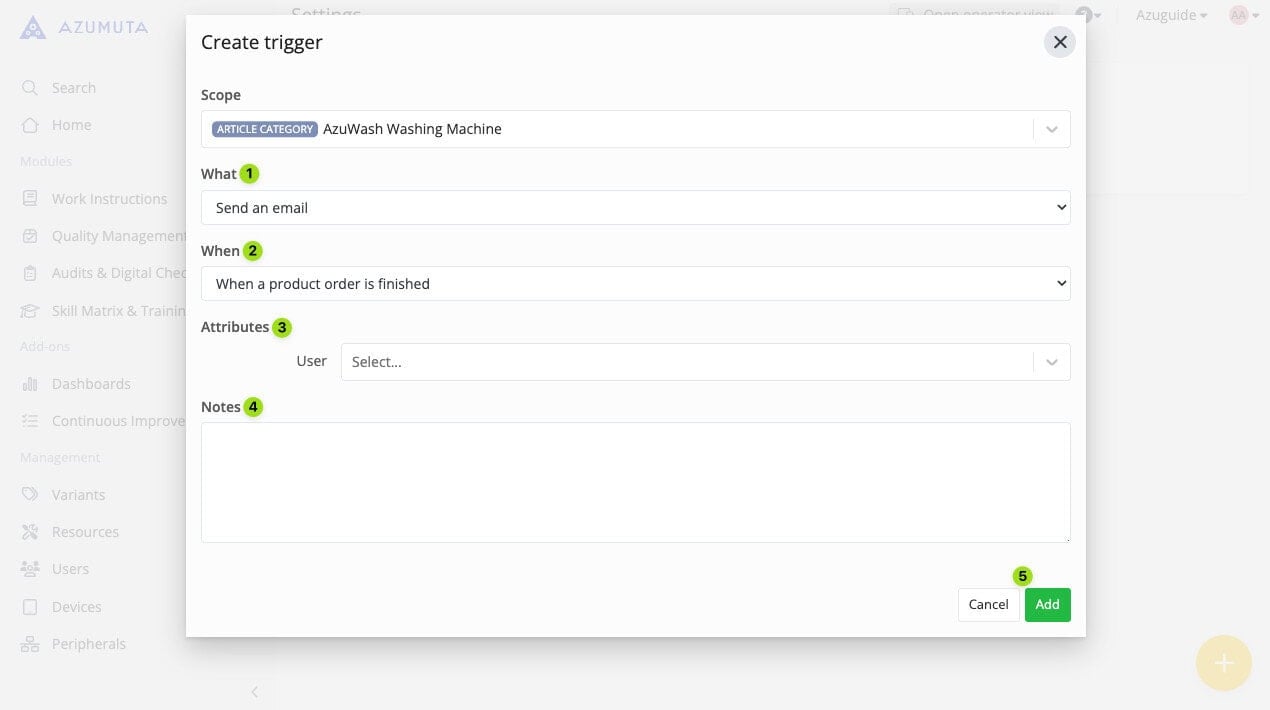Click the Cancel button
The height and width of the screenshot is (710, 1270).
[988, 605]
